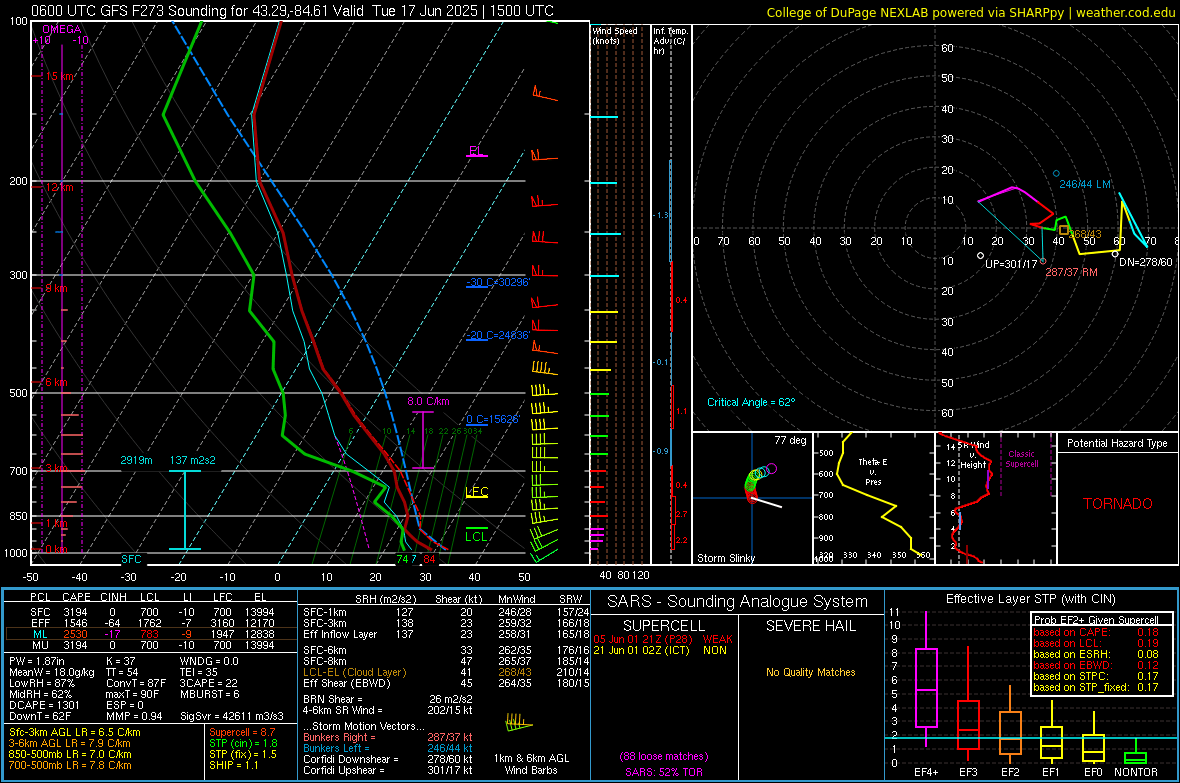Click the 'Corfidi Downshear = 278/60 kt' line

click(x=388, y=759)
